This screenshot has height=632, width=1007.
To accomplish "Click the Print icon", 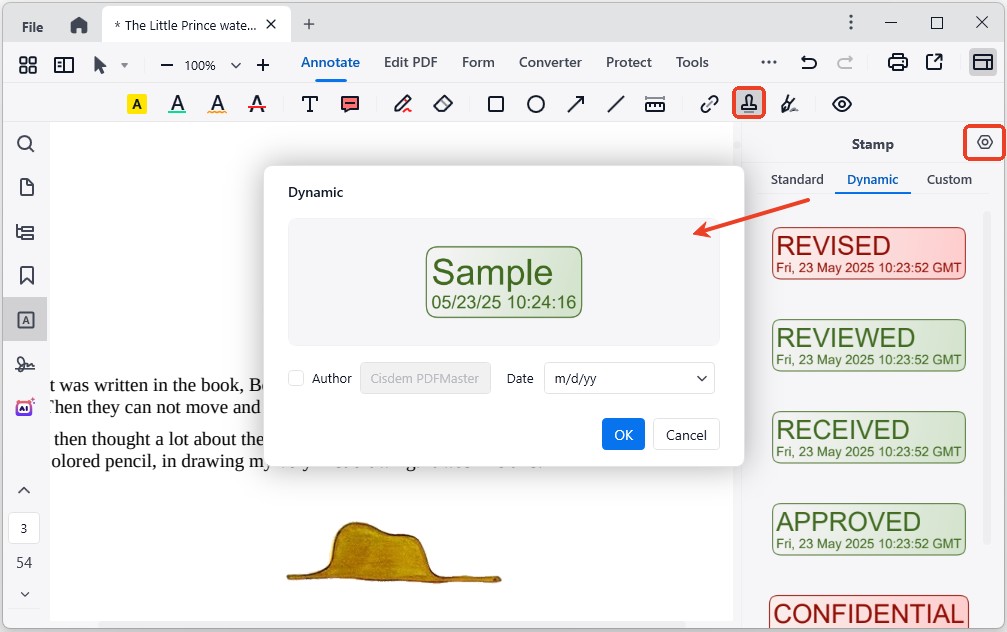I will point(898,63).
